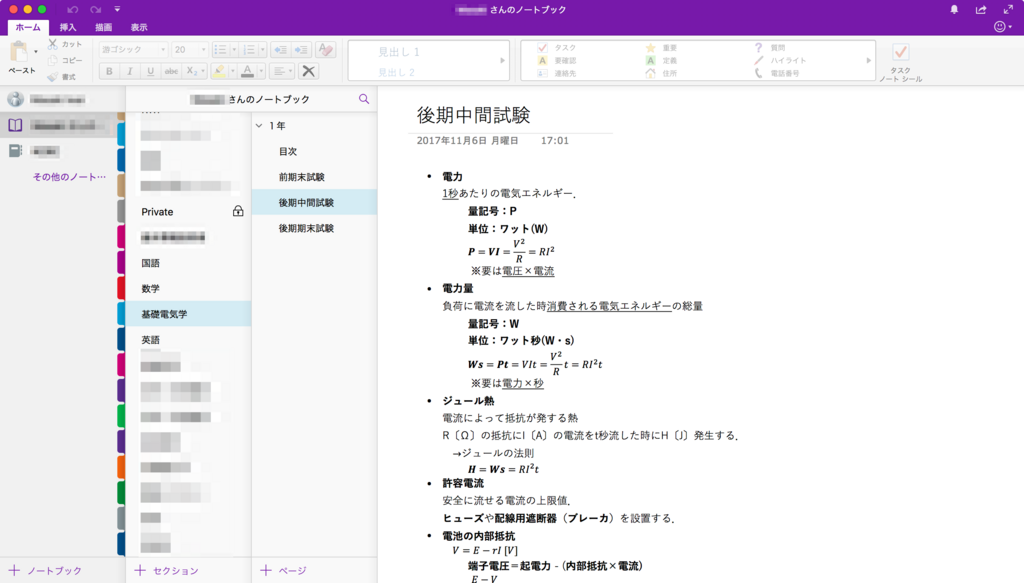Click the Undo arrow in title bar
Image resolution: width=1024 pixels, height=583 pixels.
72,10
